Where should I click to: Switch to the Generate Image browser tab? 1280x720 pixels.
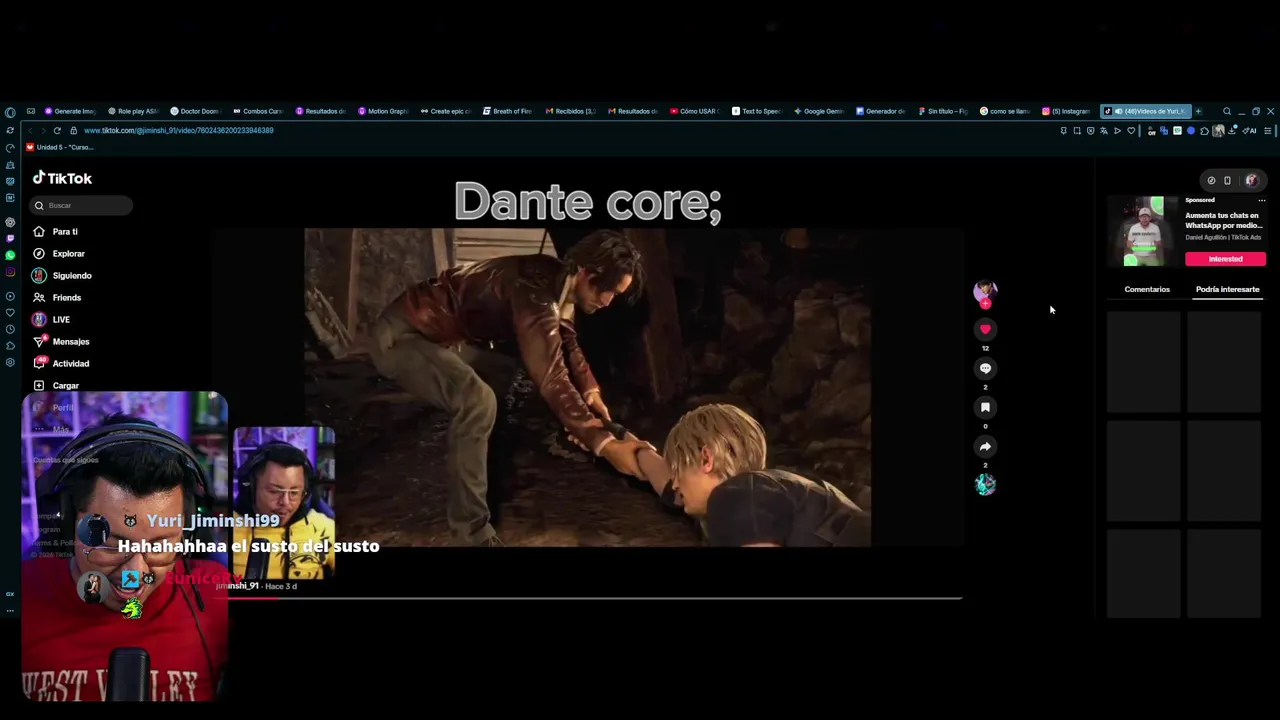click(69, 111)
